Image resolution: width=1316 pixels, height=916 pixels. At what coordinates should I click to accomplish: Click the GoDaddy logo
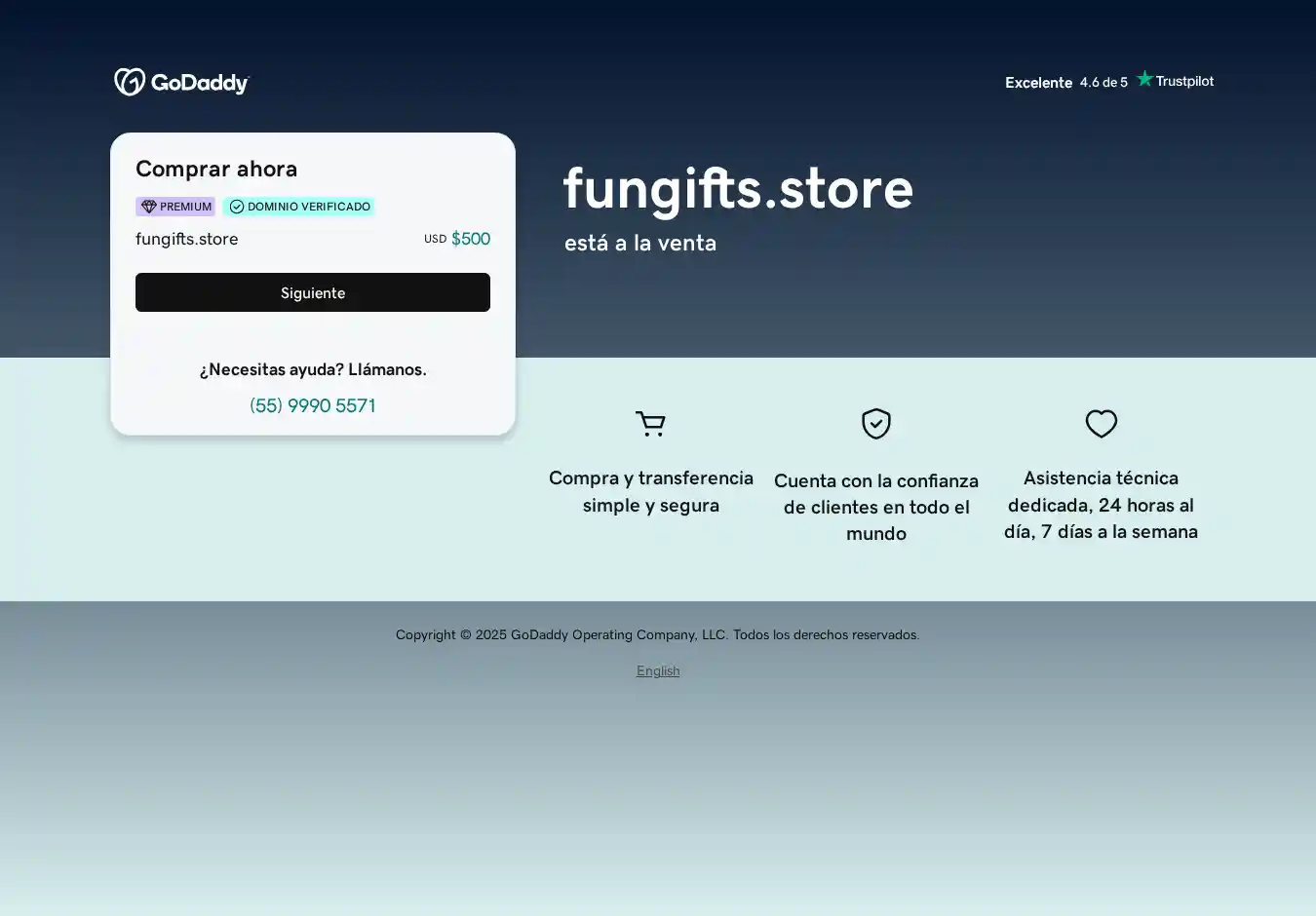(x=181, y=83)
